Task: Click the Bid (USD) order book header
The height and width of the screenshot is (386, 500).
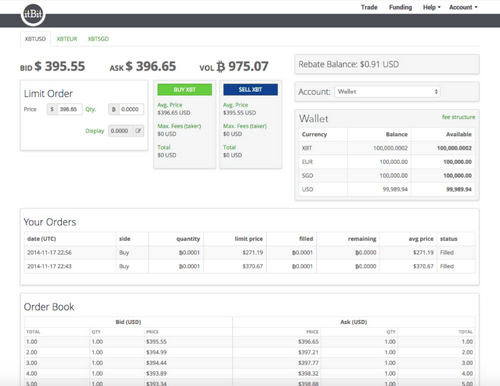Action: pyautogui.click(x=128, y=322)
